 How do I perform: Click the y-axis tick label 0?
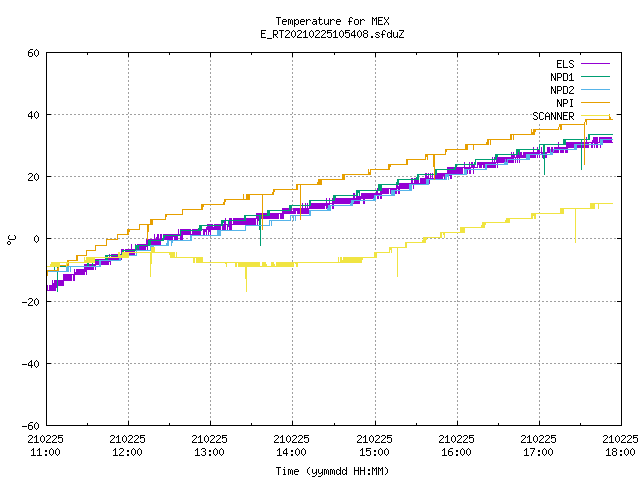tap(36, 240)
